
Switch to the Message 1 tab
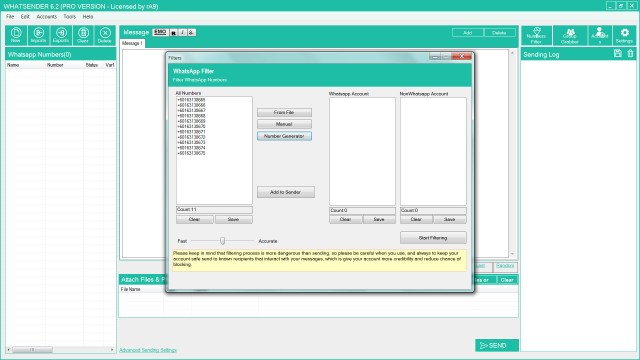click(132, 43)
